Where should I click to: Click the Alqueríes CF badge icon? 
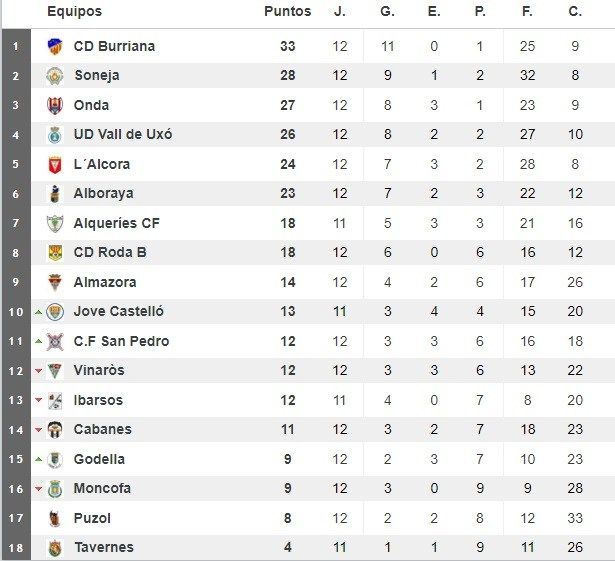[x=55, y=223]
